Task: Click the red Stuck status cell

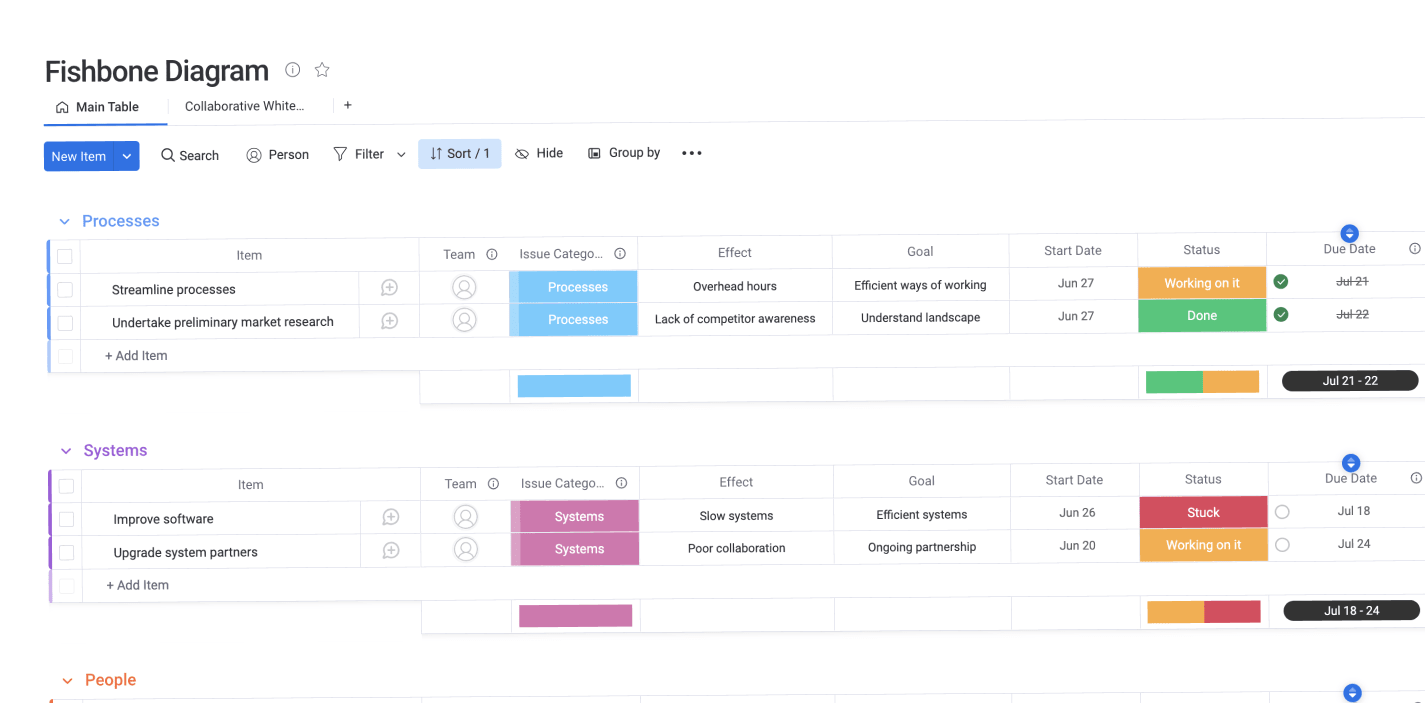Action: [x=1203, y=513]
